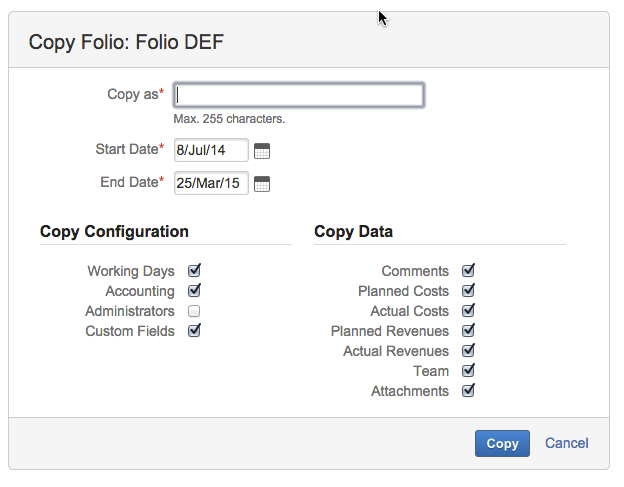Toggle the Custom Fields checkbox
Screen dimensions: 624x487
pos(194,331)
